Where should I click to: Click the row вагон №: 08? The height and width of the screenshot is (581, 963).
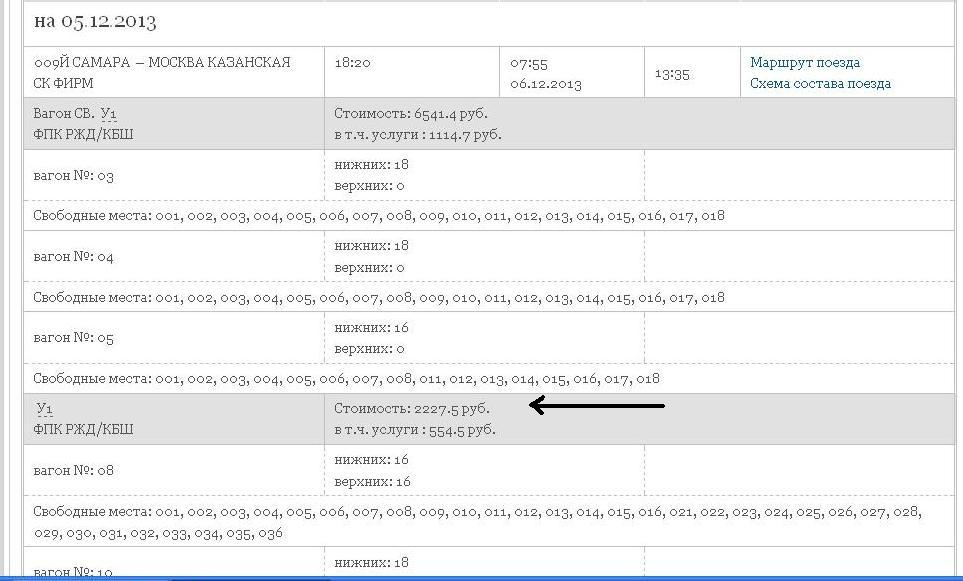(x=74, y=470)
